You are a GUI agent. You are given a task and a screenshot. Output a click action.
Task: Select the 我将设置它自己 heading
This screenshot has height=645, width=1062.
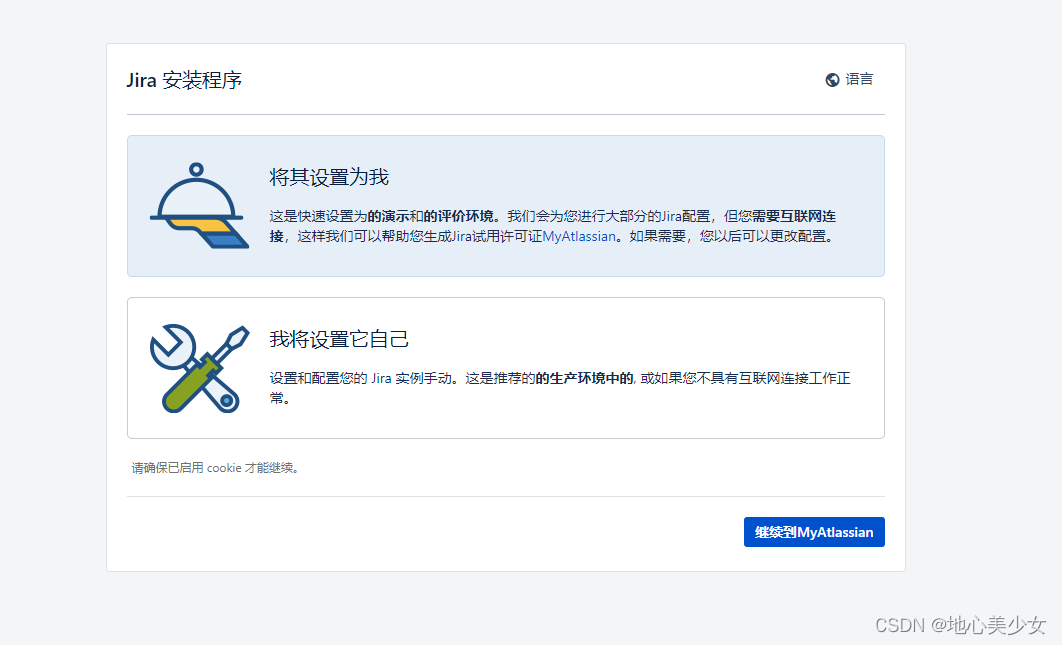click(339, 339)
